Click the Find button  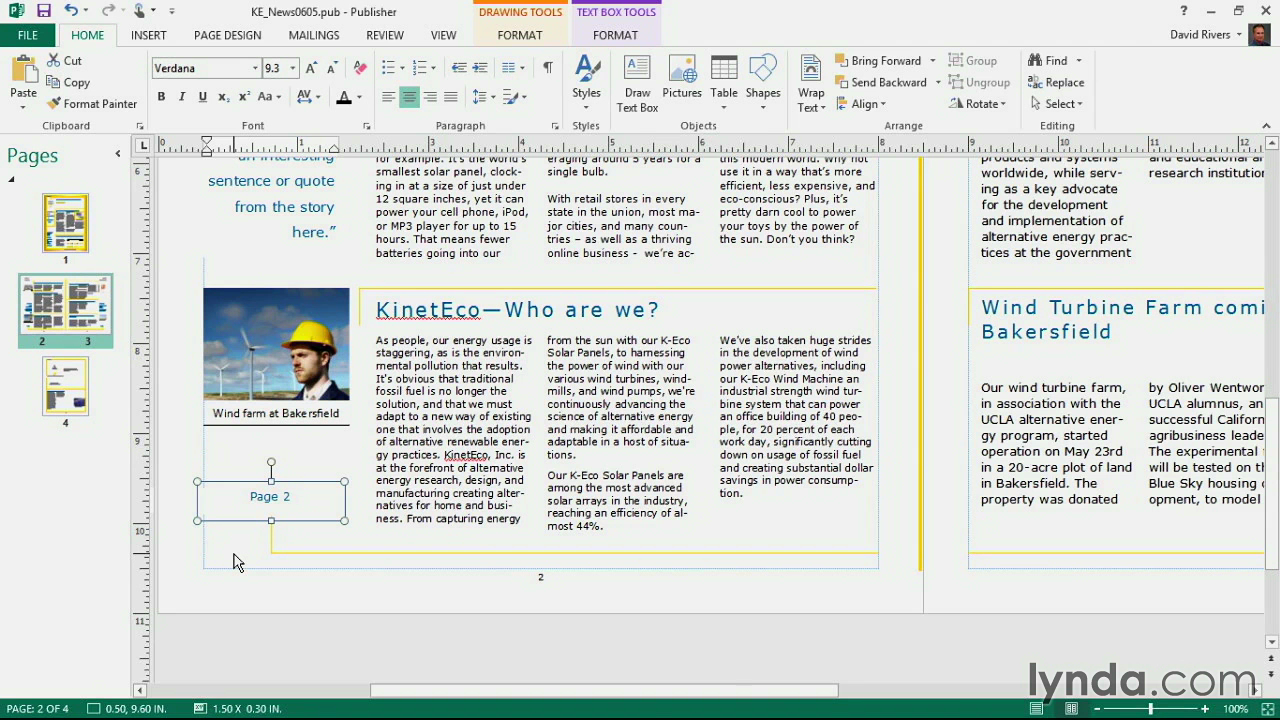tap(1047, 61)
